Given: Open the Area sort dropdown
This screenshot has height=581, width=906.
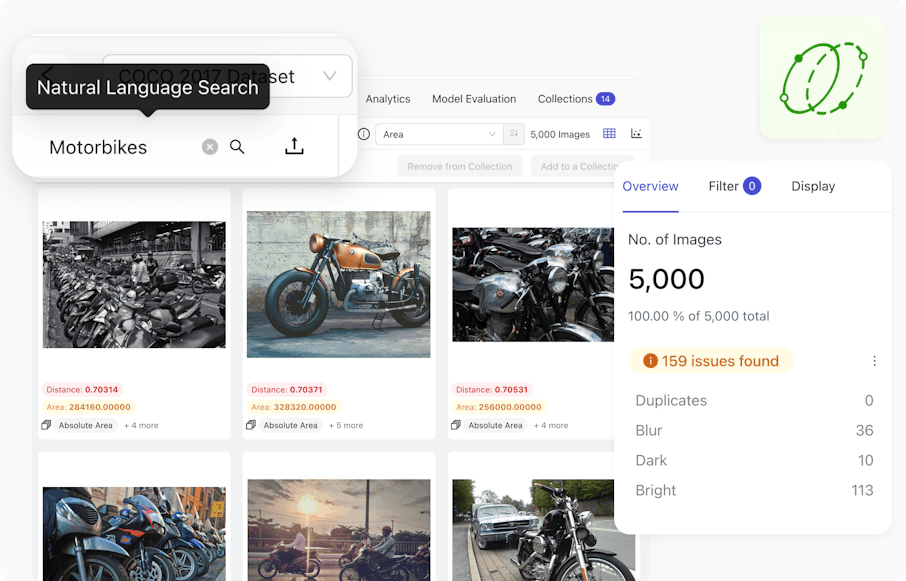Looking at the screenshot, I should pos(439,134).
